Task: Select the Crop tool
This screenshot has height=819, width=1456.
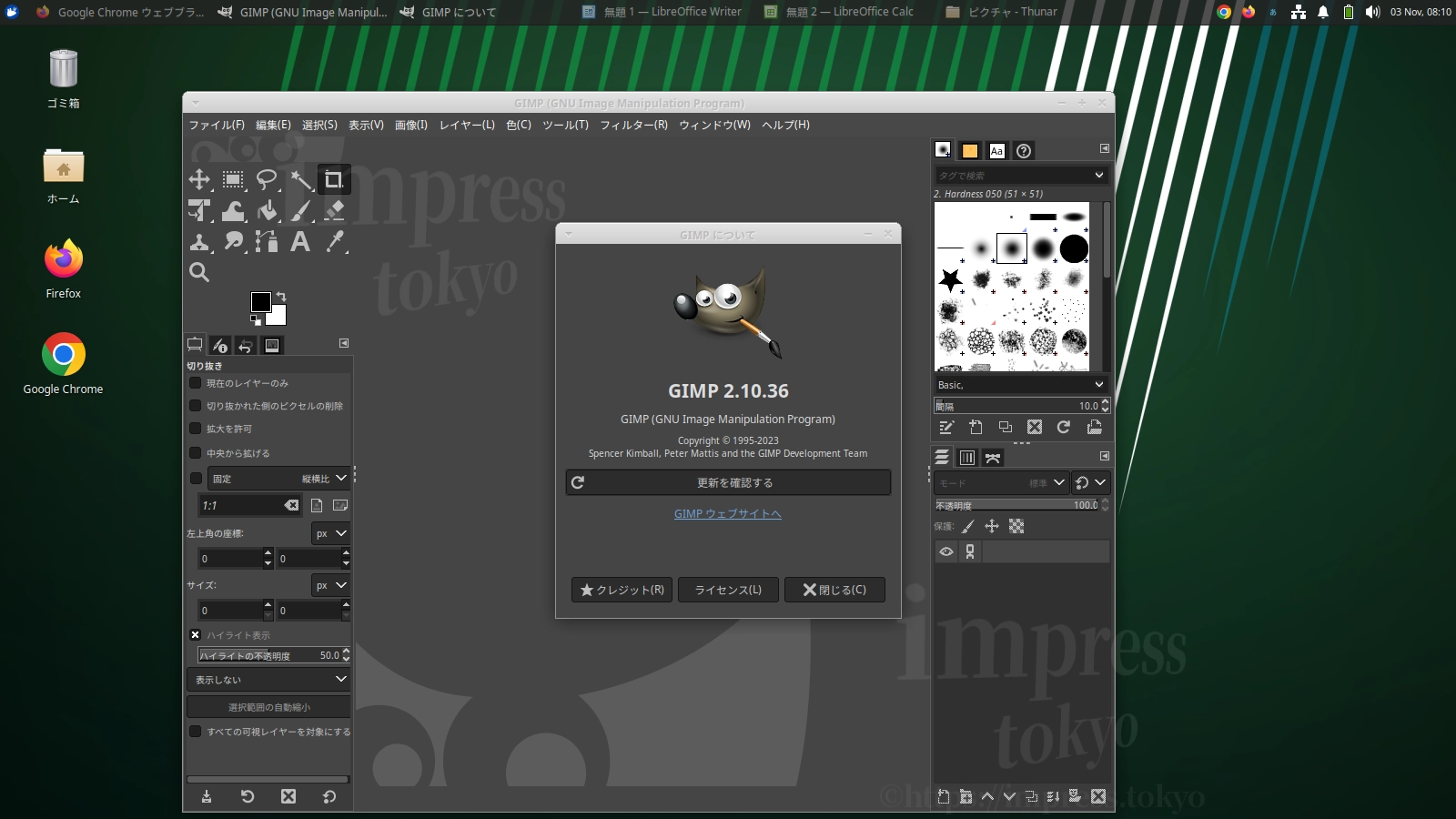Action: coord(334,179)
